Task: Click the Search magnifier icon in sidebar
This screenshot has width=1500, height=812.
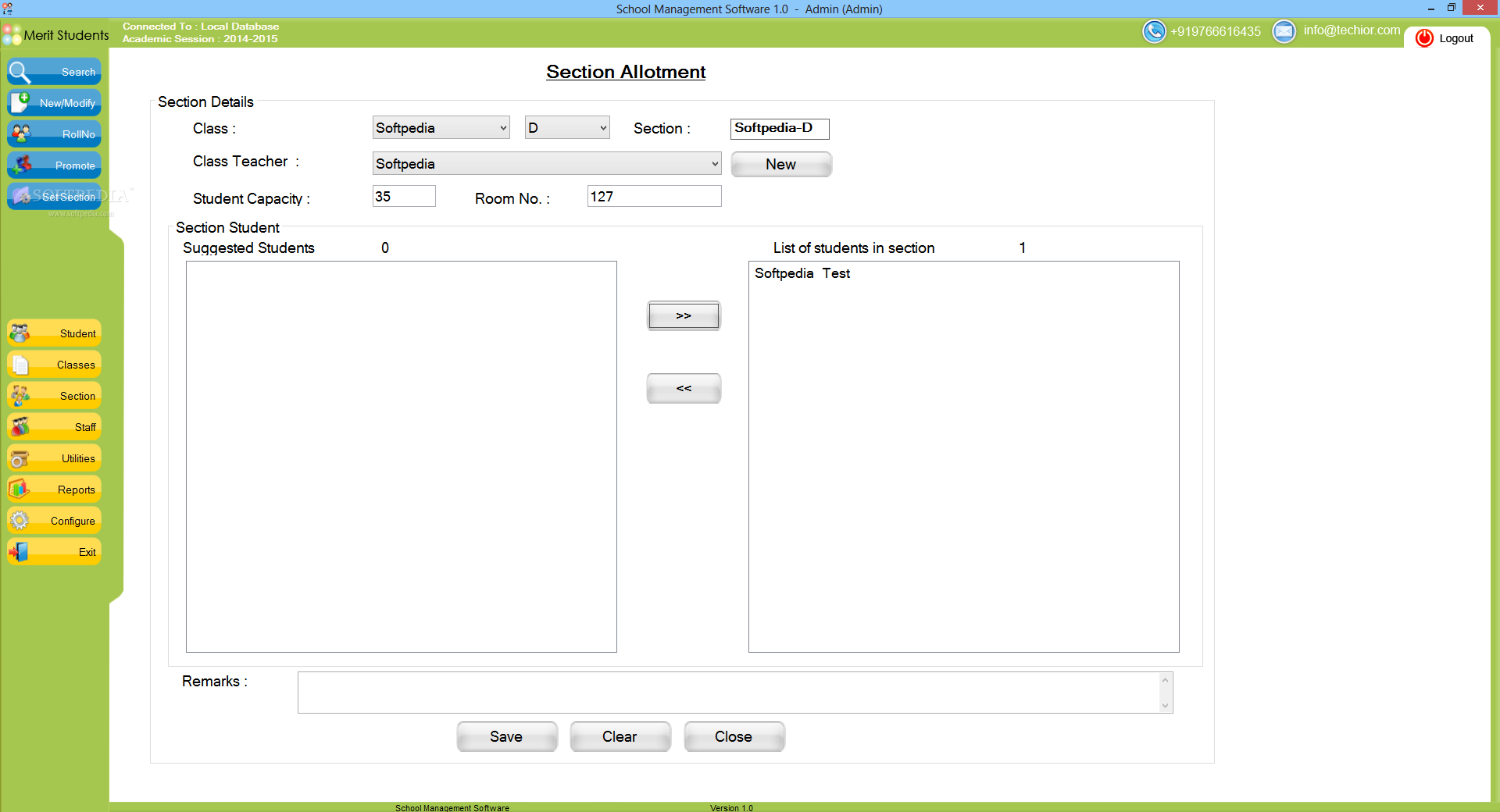Action: [20, 72]
